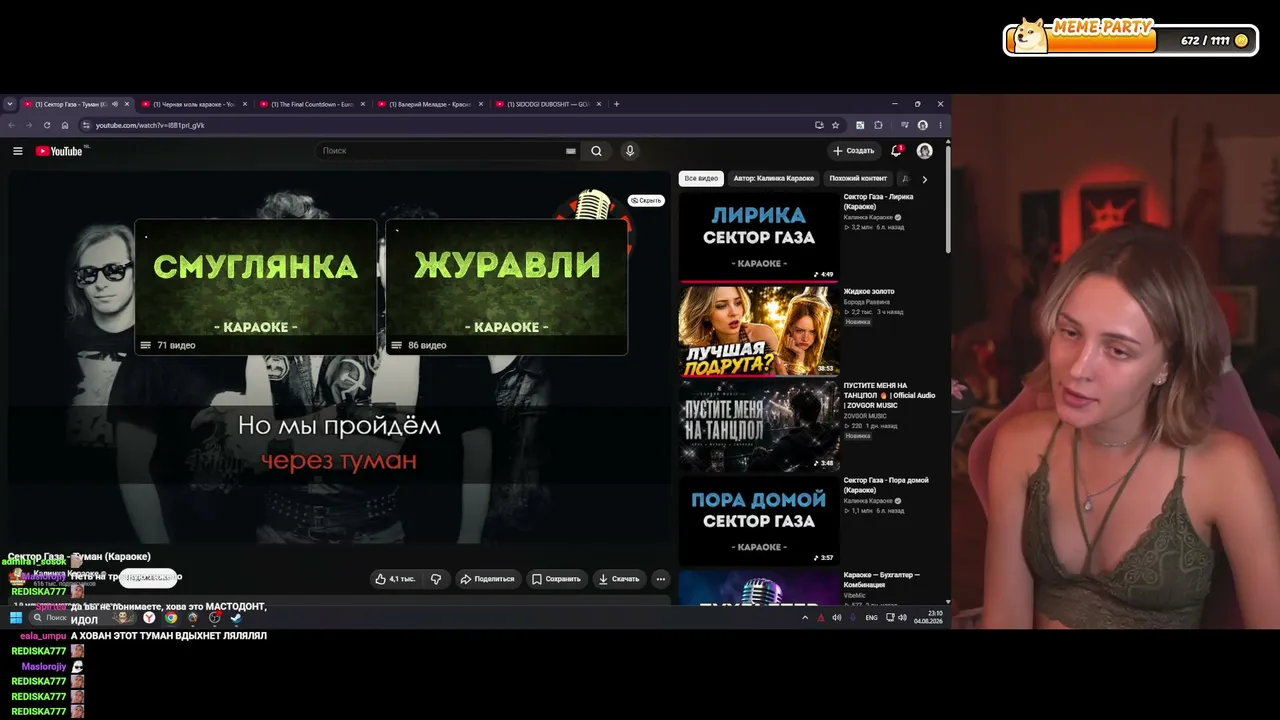Open the Chrome profile avatar
The height and width of the screenshot is (720, 1280).
(x=922, y=125)
